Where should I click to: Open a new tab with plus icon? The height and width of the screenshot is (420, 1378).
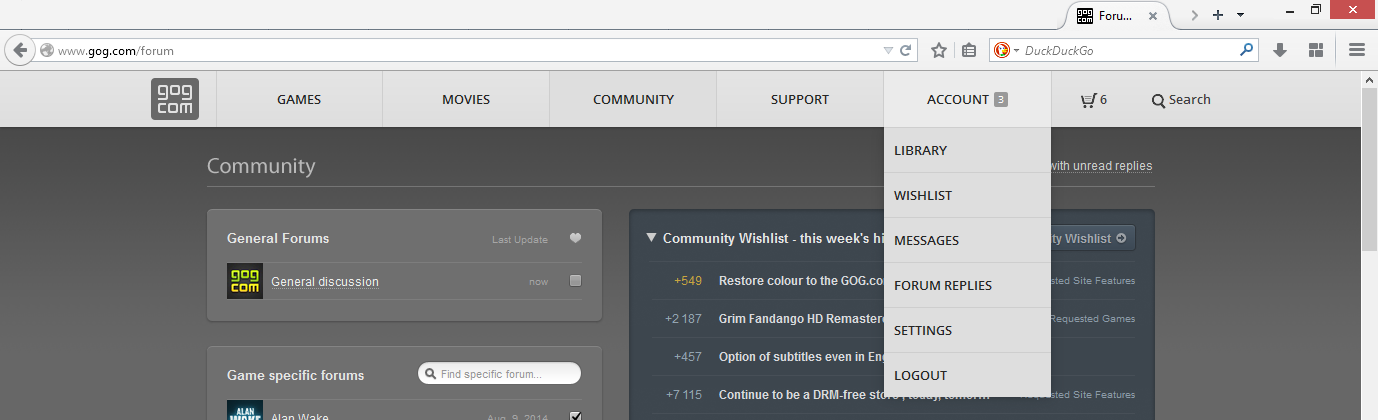(x=1218, y=15)
